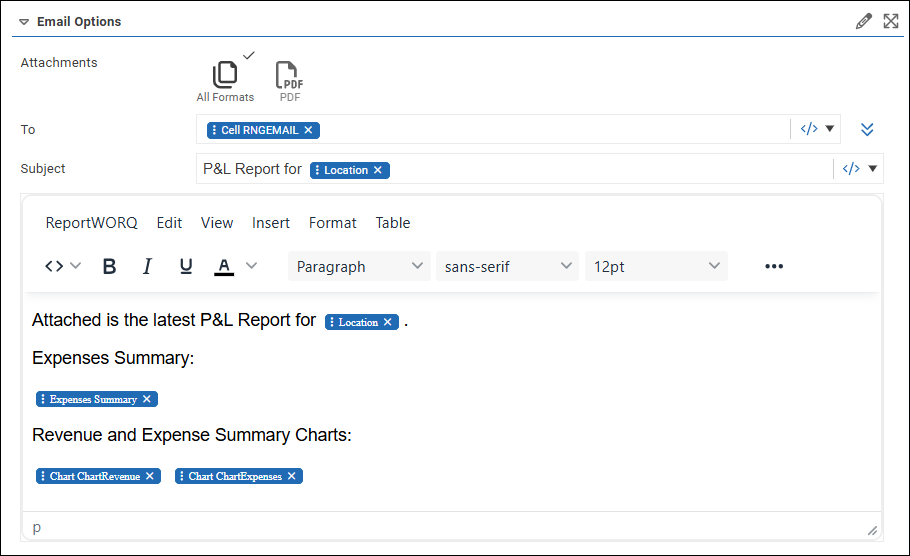This screenshot has width=910, height=556.
Task: Expand Email Options panel to full screen
Action: [x=891, y=21]
